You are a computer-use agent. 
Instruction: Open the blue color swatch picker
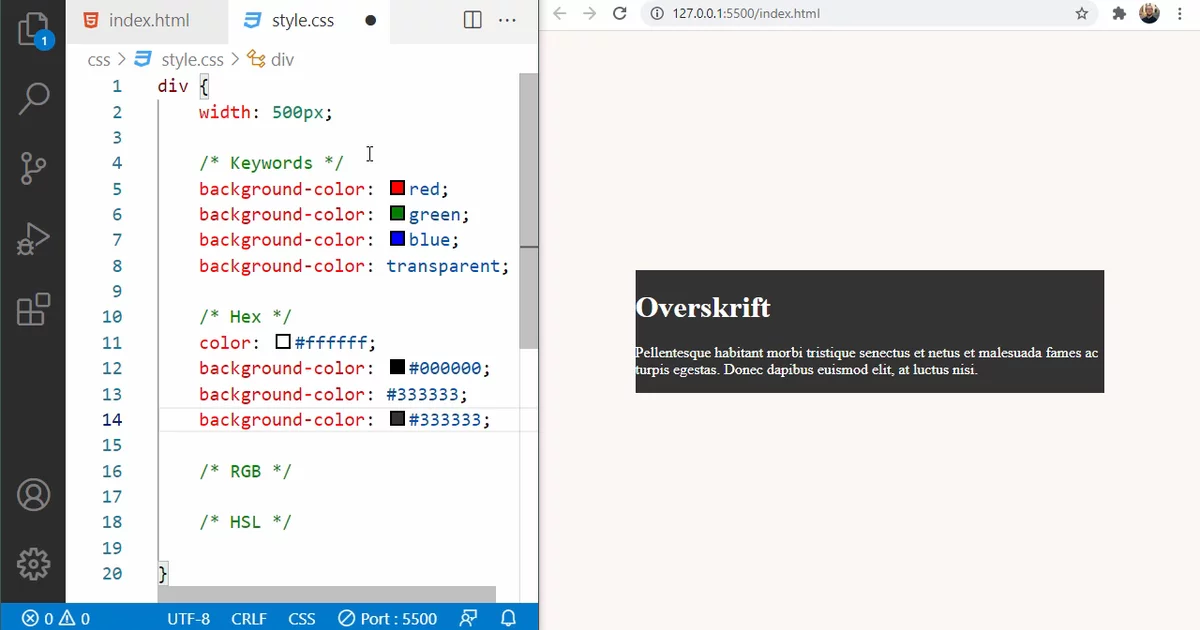click(397, 239)
